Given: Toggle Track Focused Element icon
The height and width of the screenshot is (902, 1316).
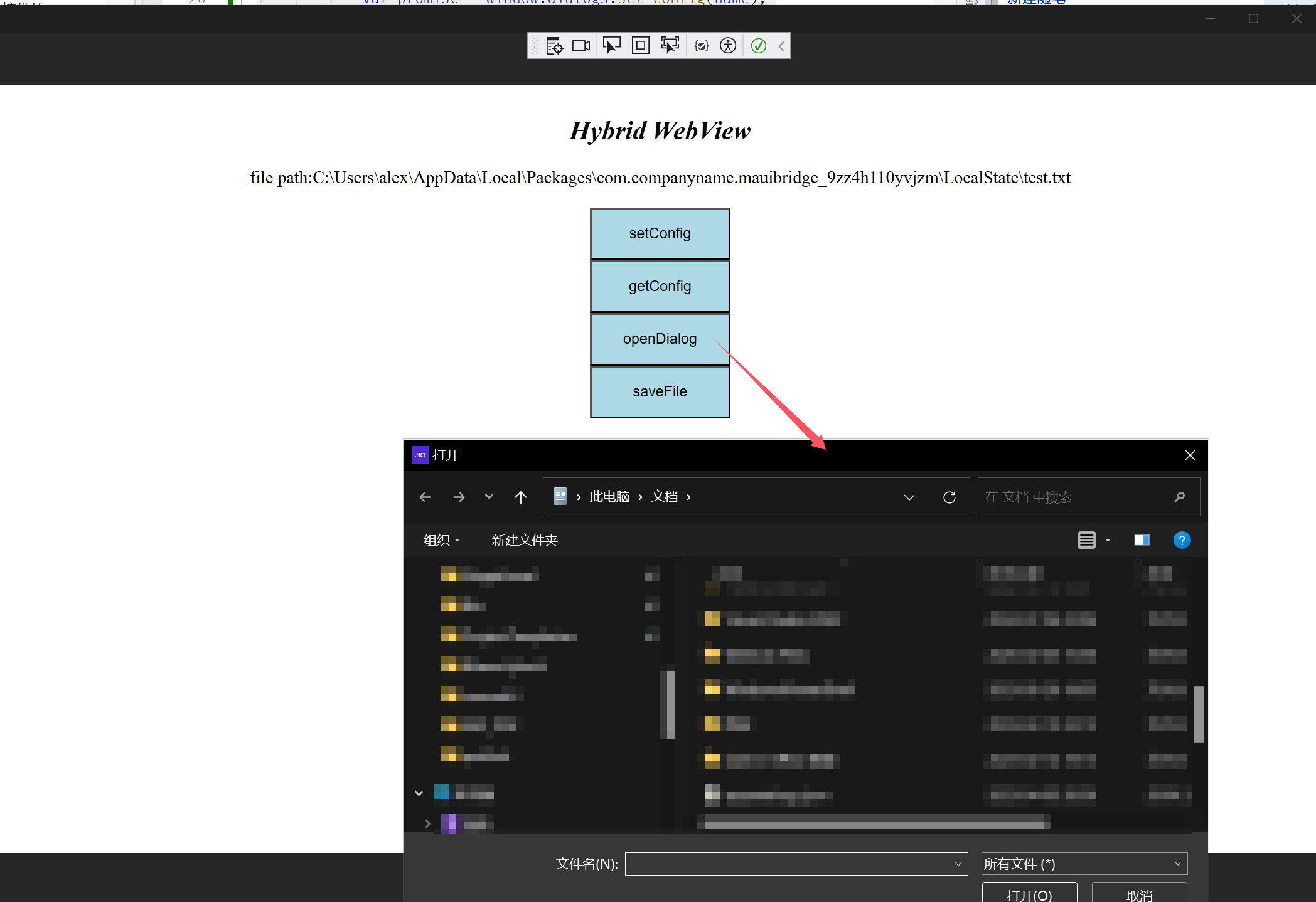Looking at the screenshot, I should coord(670,46).
